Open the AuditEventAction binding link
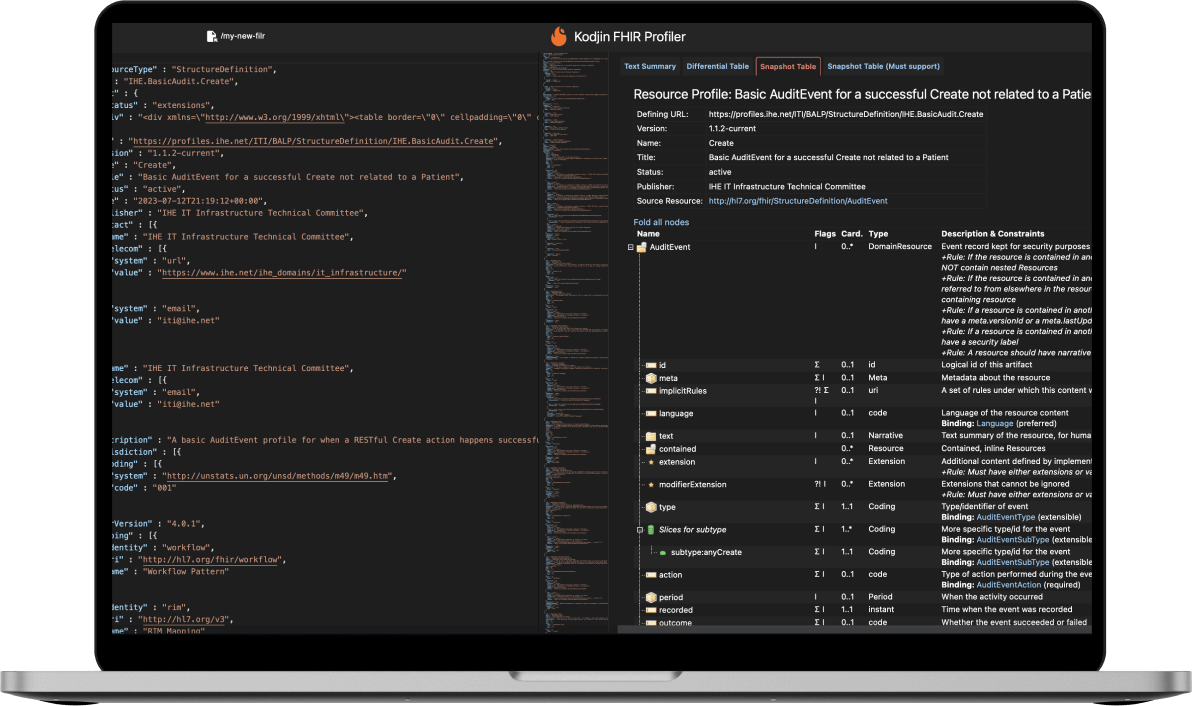 1008,585
